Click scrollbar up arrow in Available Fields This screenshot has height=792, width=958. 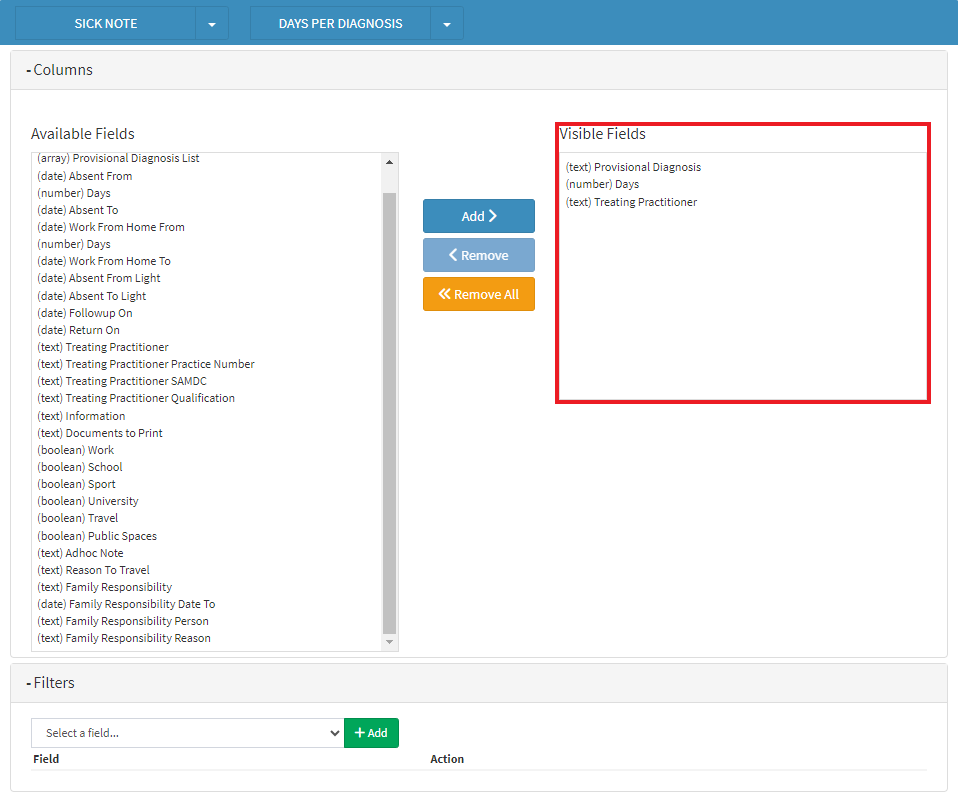coord(390,160)
